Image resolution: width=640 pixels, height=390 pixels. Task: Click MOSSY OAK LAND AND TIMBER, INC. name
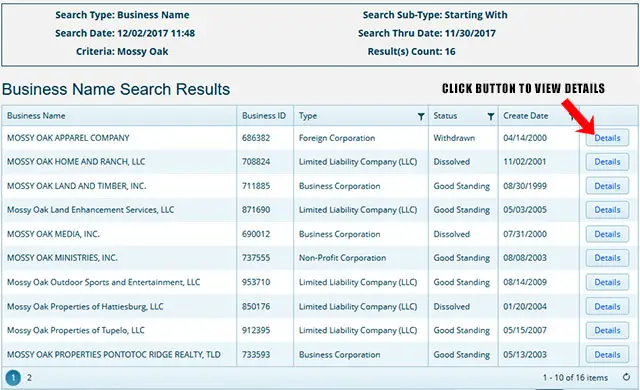point(76,186)
